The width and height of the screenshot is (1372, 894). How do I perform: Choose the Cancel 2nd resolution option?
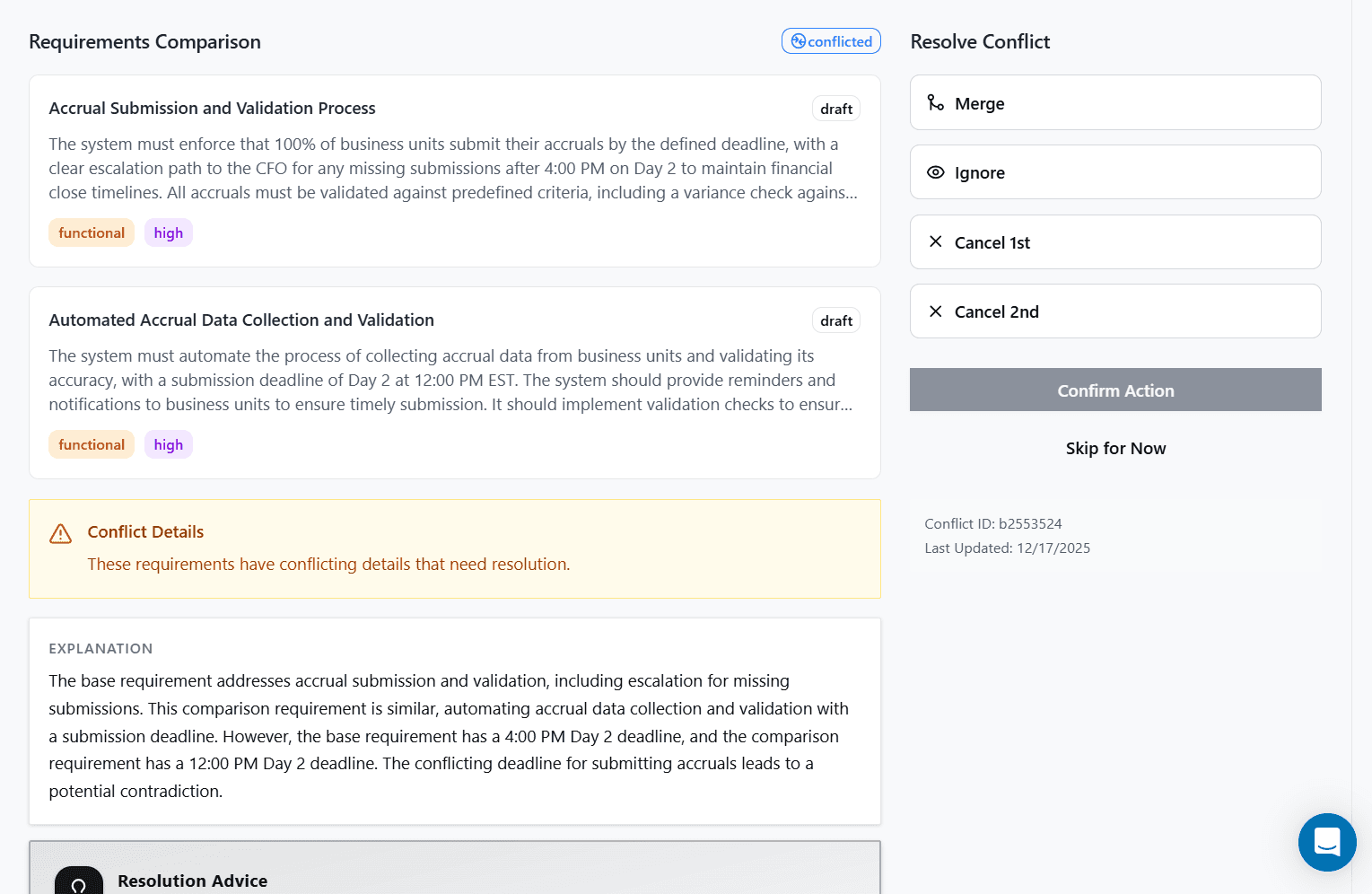pos(1115,311)
